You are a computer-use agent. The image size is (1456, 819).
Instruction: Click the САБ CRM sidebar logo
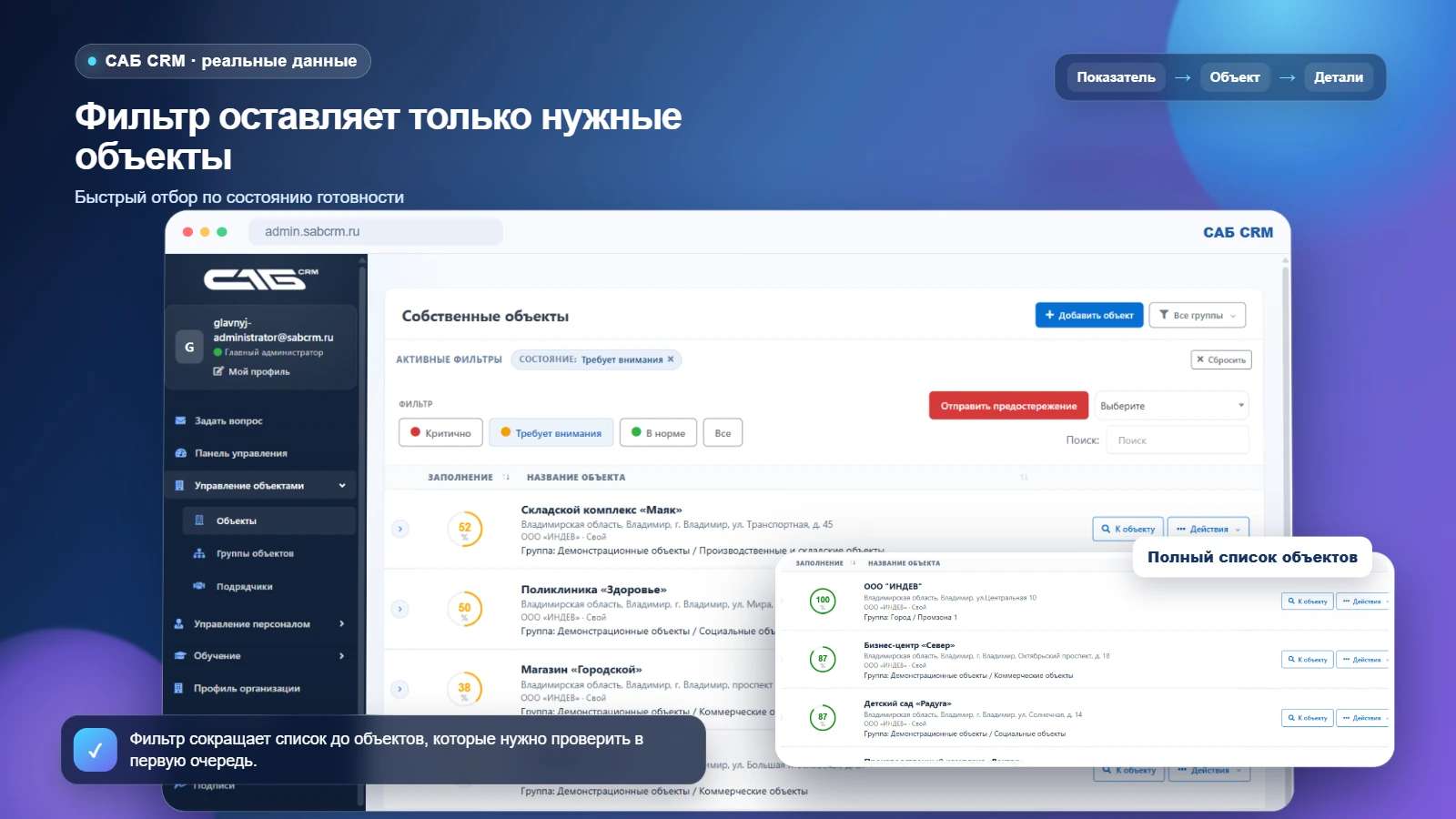point(261,278)
